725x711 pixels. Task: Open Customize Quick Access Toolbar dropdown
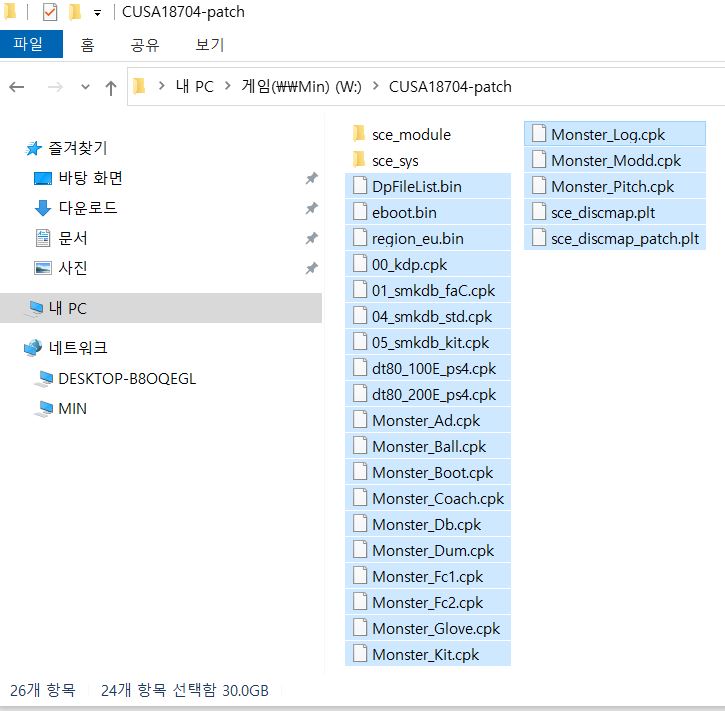pyautogui.click(x=97, y=13)
